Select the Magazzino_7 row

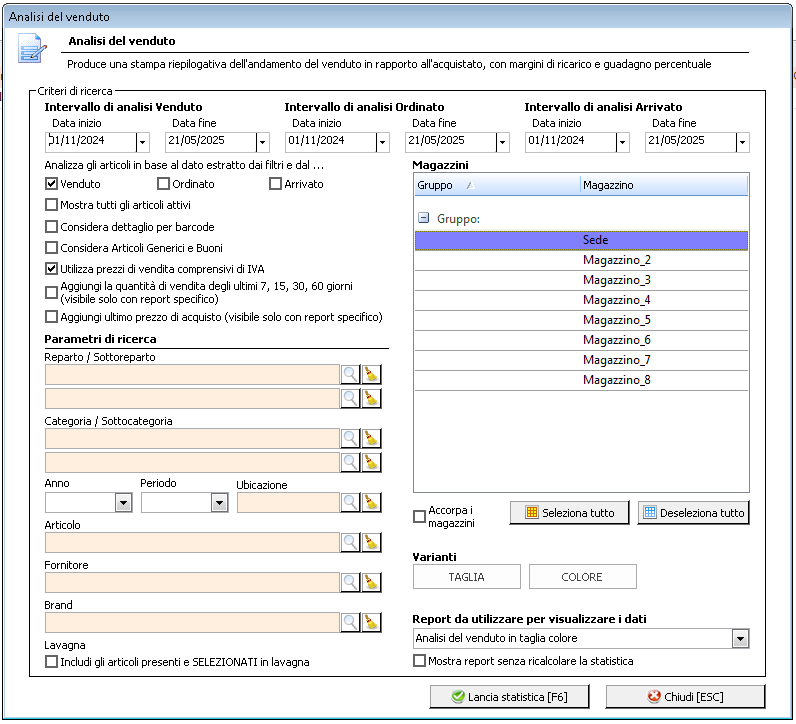pos(581,360)
